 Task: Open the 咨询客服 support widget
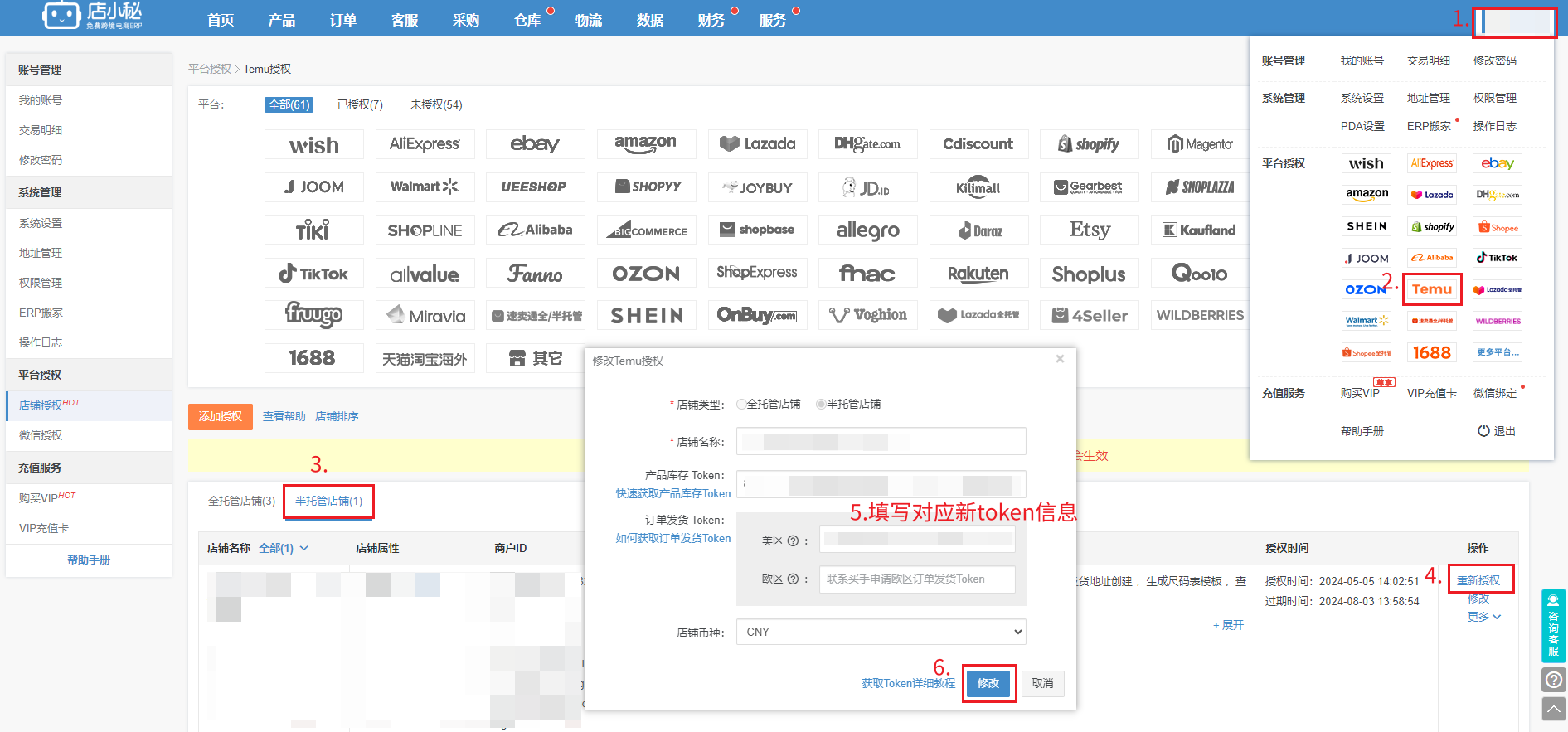(1553, 625)
